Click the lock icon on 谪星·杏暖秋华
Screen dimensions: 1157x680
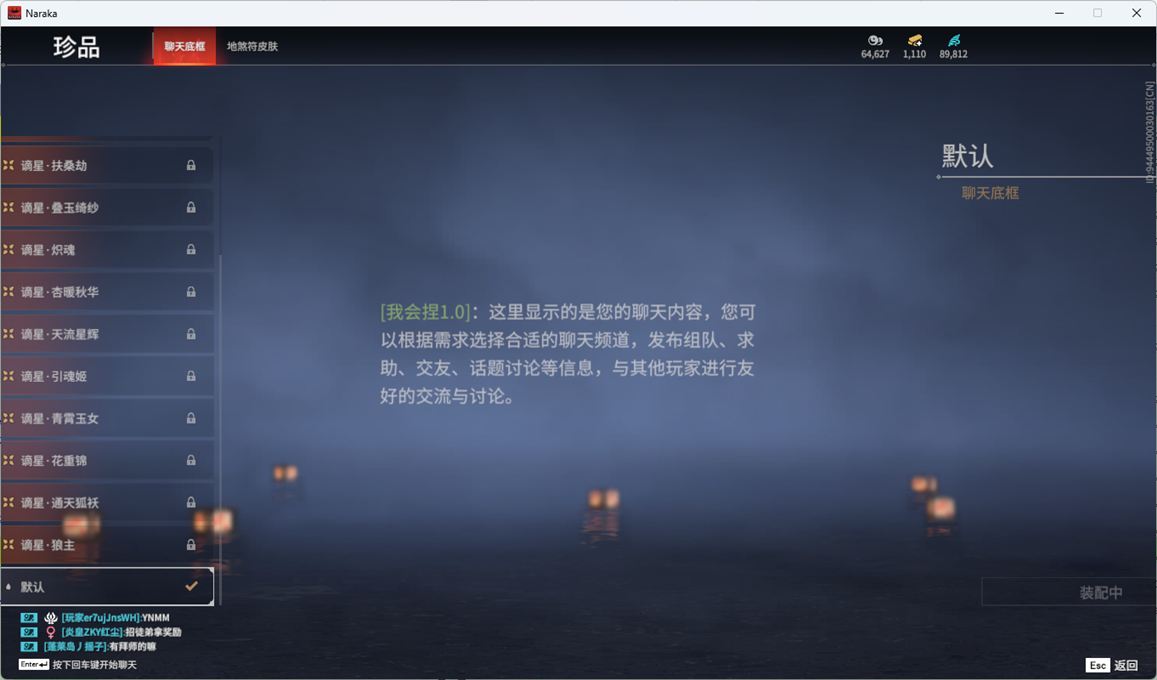pyautogui.click(x=191, y=291)
